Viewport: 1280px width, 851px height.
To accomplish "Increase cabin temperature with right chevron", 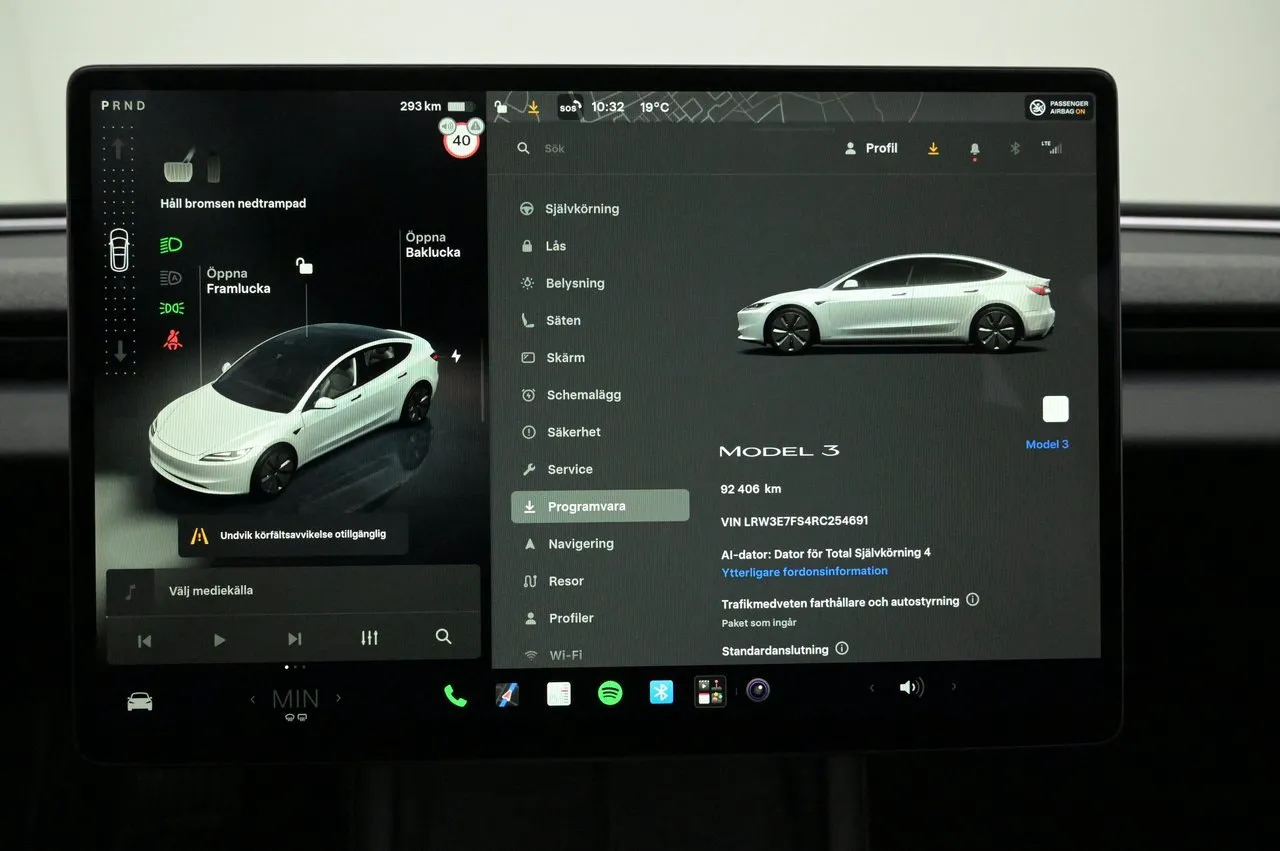I will point(338,698).
